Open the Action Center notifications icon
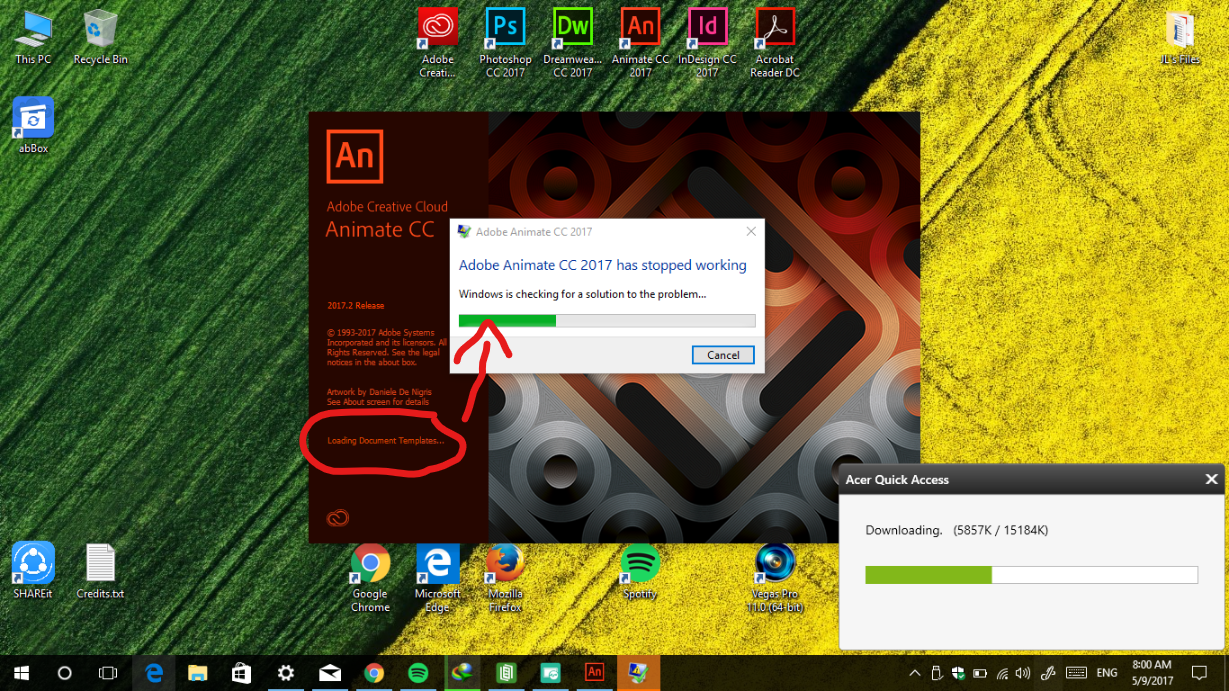Screen dimensions: 1229x691 point(1201,673)
